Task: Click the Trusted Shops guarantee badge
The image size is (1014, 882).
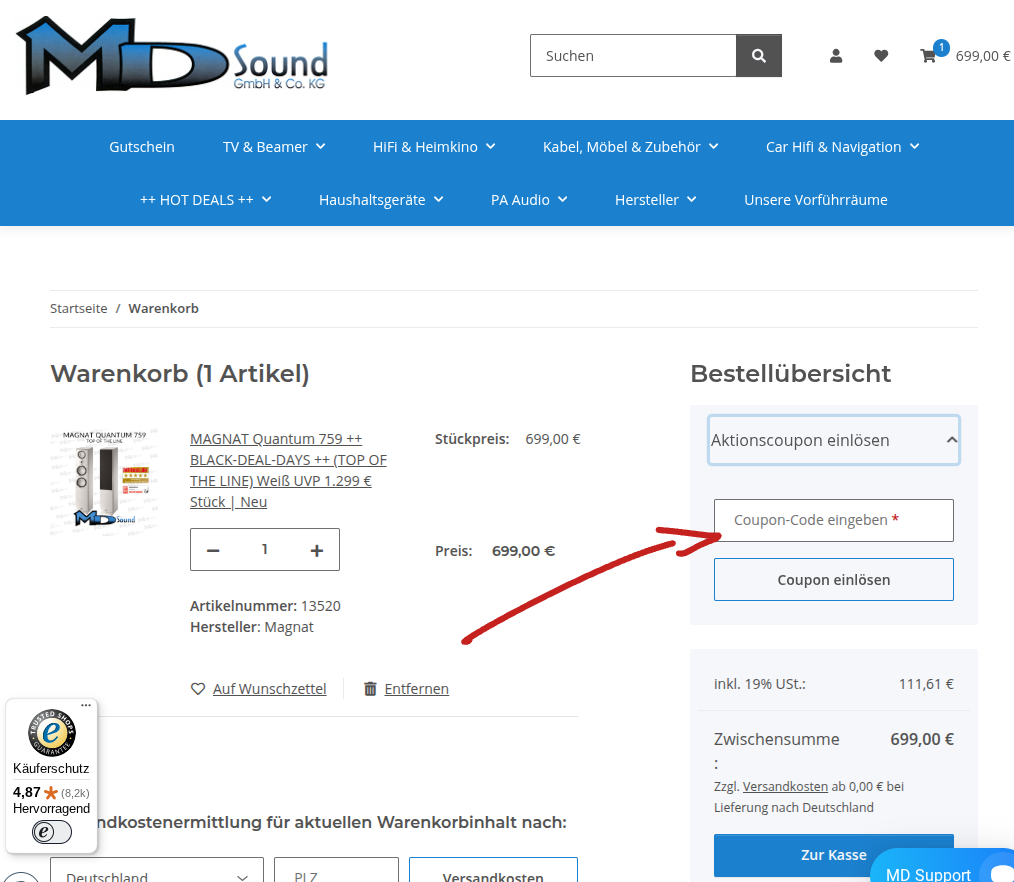Action: [x=52, y=733]
